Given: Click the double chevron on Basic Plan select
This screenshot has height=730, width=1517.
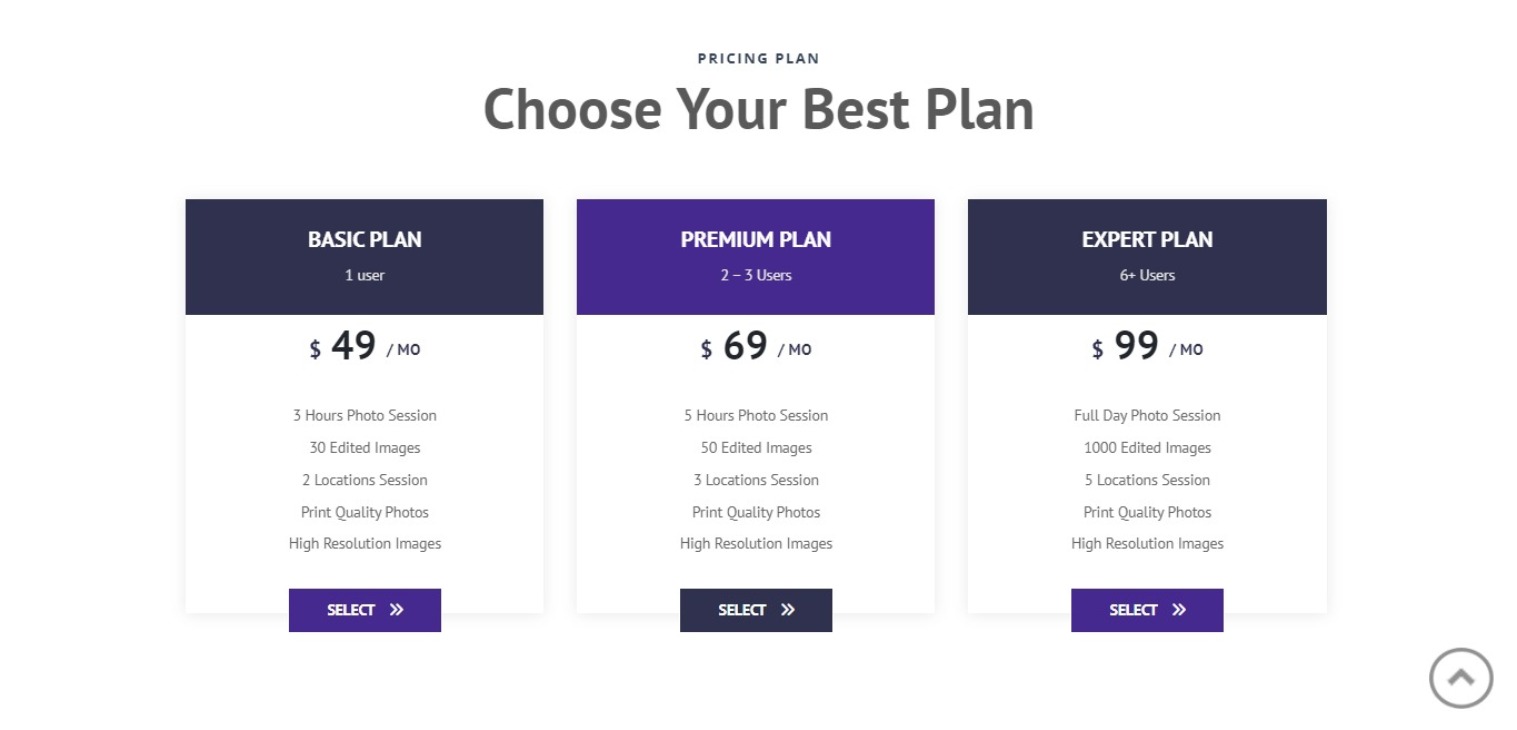Looking at the screenshot, I should pyautogui.click(x=396, y=610).
